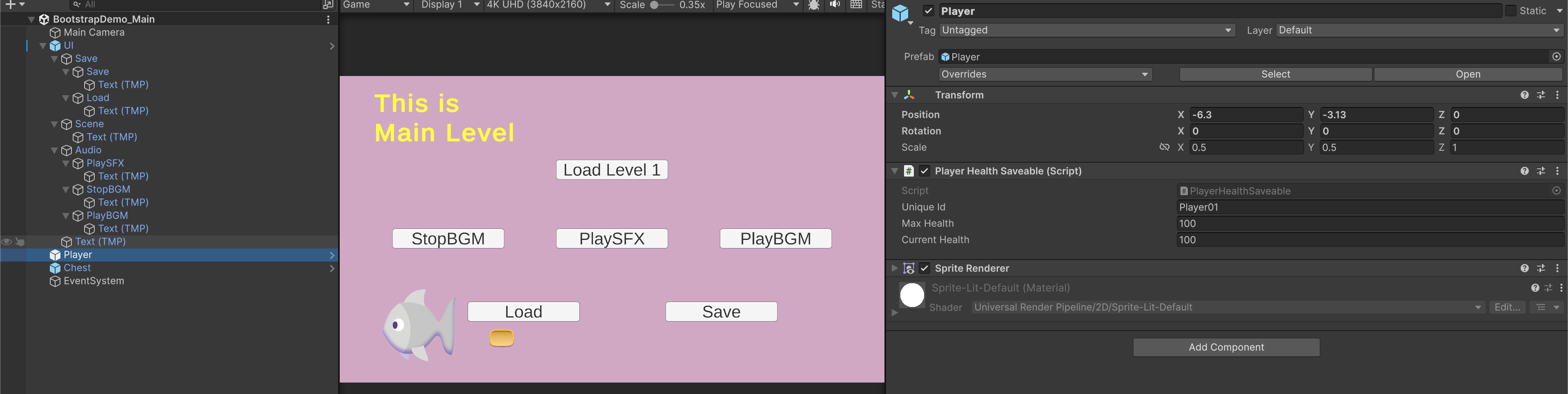Open Player Health Saveable three-dot menu
The image size is (1568, 394).
[1557, 171]
